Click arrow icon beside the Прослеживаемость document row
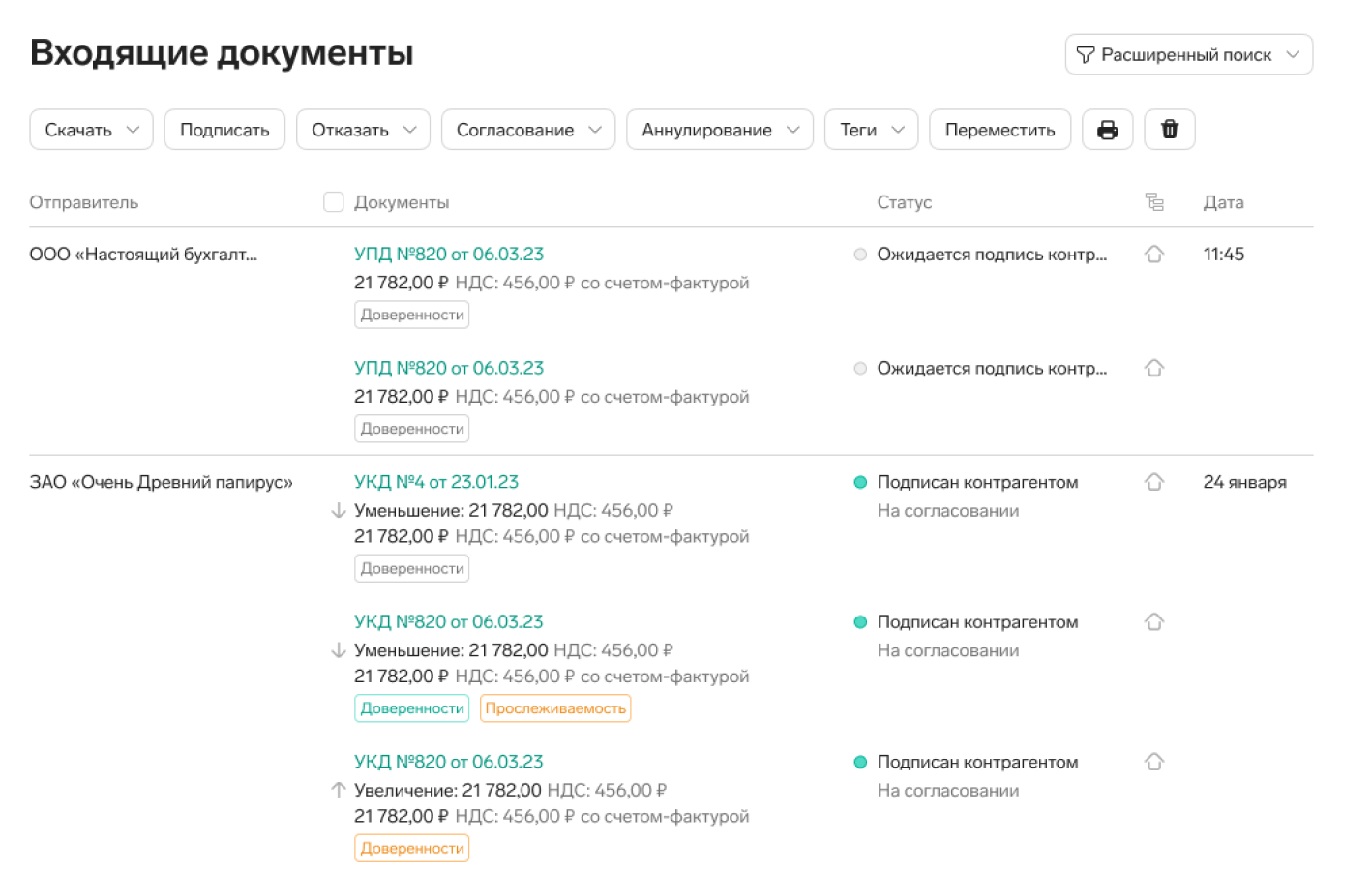1372x873 pixels. pyautogui.click(x=1153, y=622)
